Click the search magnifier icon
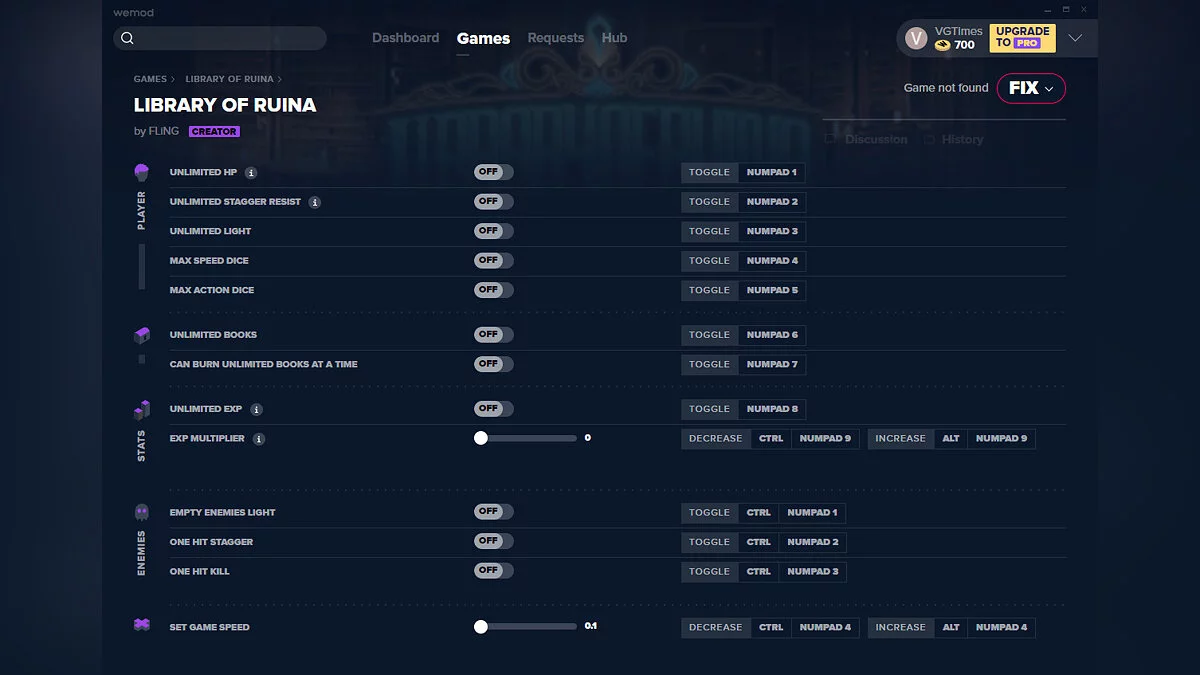1200x675 pixels. [x=127, y=39]
